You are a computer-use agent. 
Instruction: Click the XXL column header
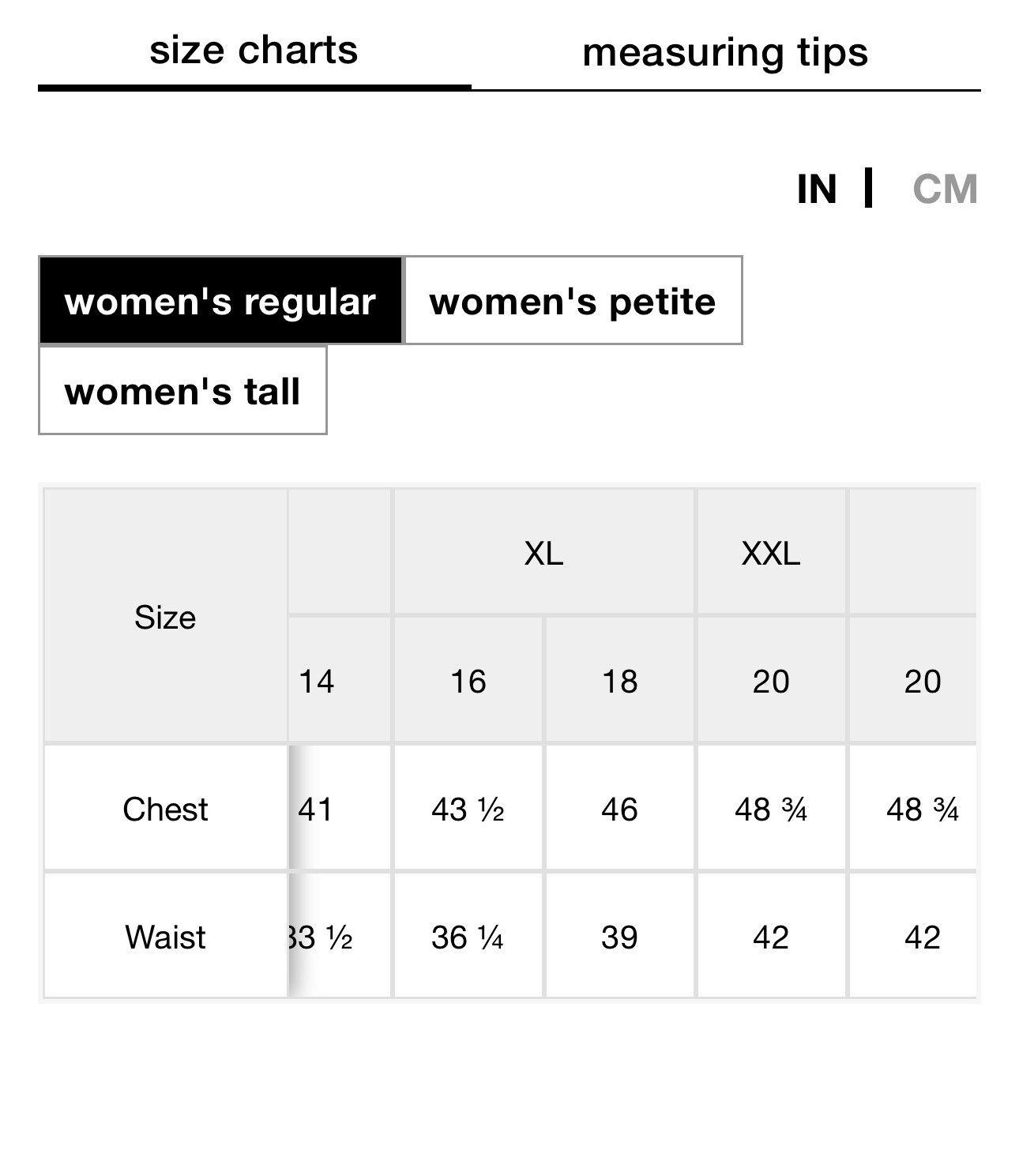(x=771, y=553)
